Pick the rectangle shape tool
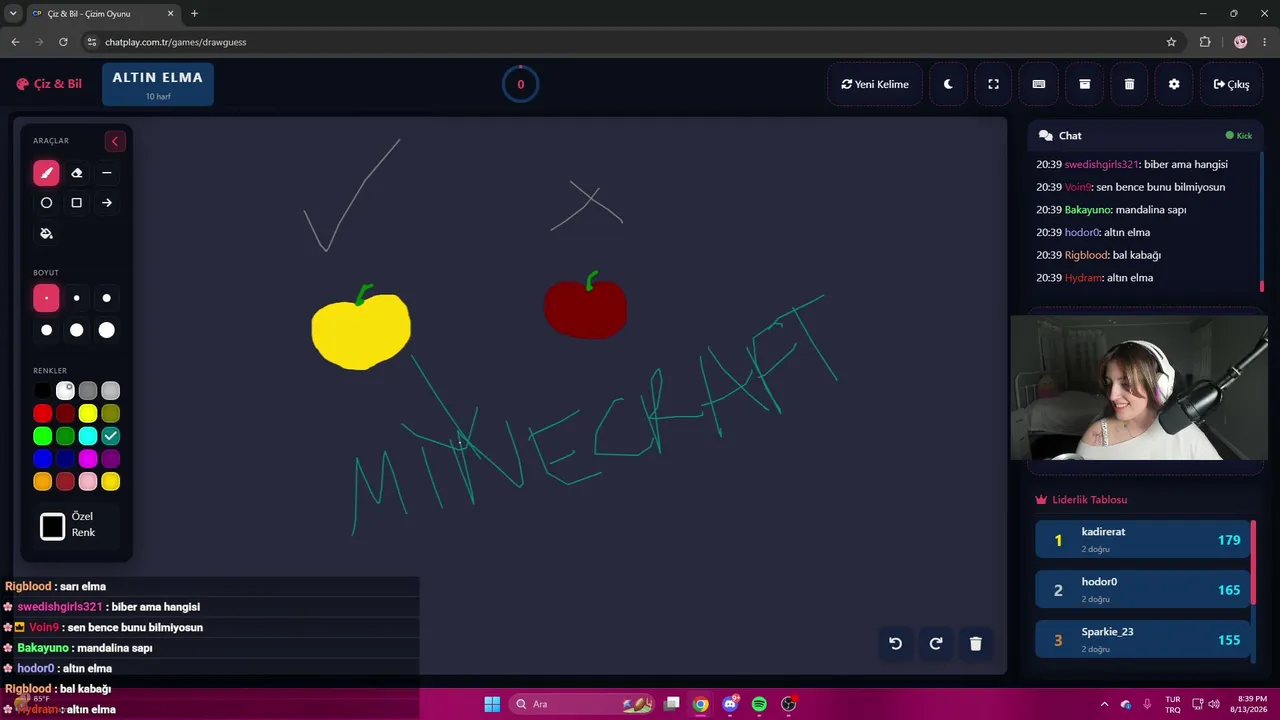 [x=76, y=203]
